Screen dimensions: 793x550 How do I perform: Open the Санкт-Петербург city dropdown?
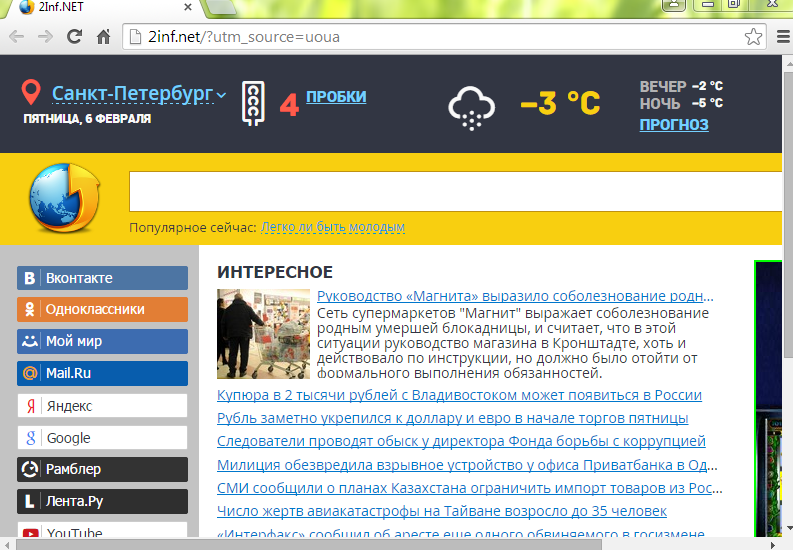tap(139, 94)
